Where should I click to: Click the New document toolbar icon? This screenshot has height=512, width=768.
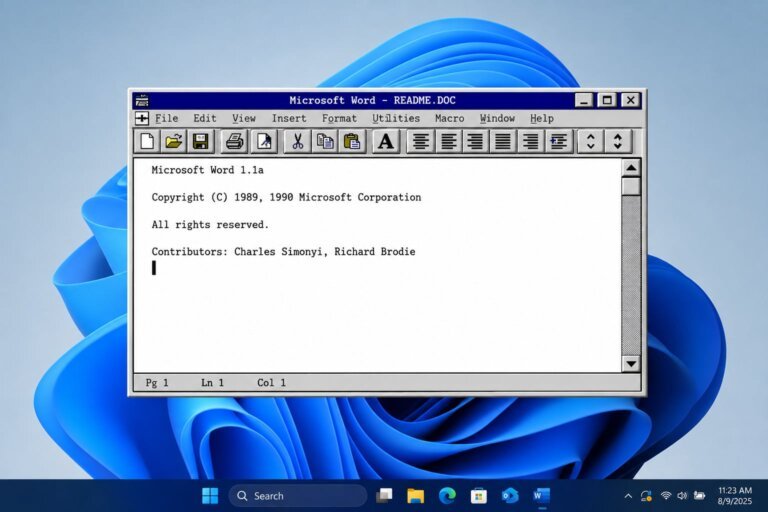point(146,142)
